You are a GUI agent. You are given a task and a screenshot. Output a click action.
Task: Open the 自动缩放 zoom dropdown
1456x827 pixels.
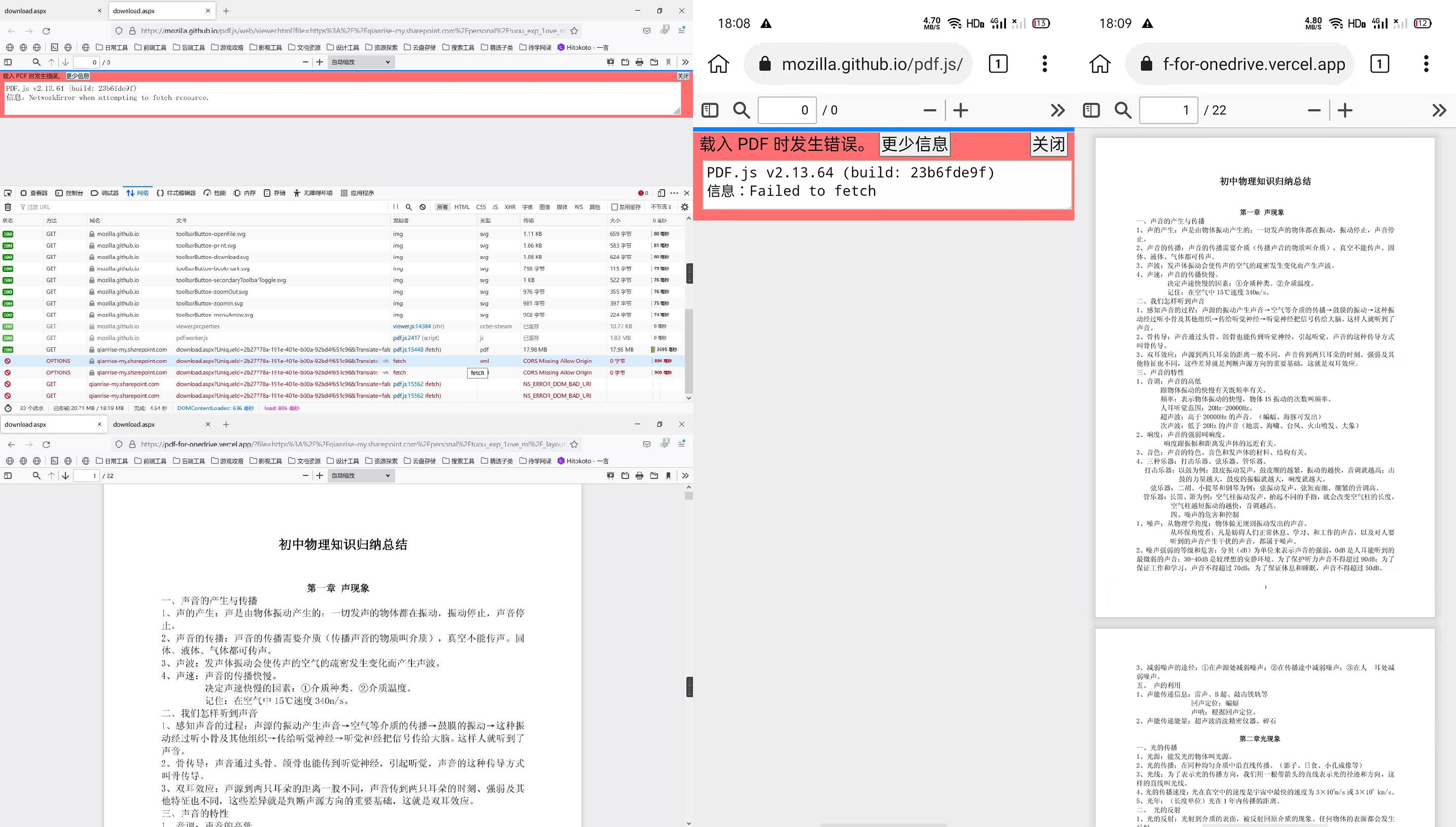pyautogui.click(x=361, y=62)
